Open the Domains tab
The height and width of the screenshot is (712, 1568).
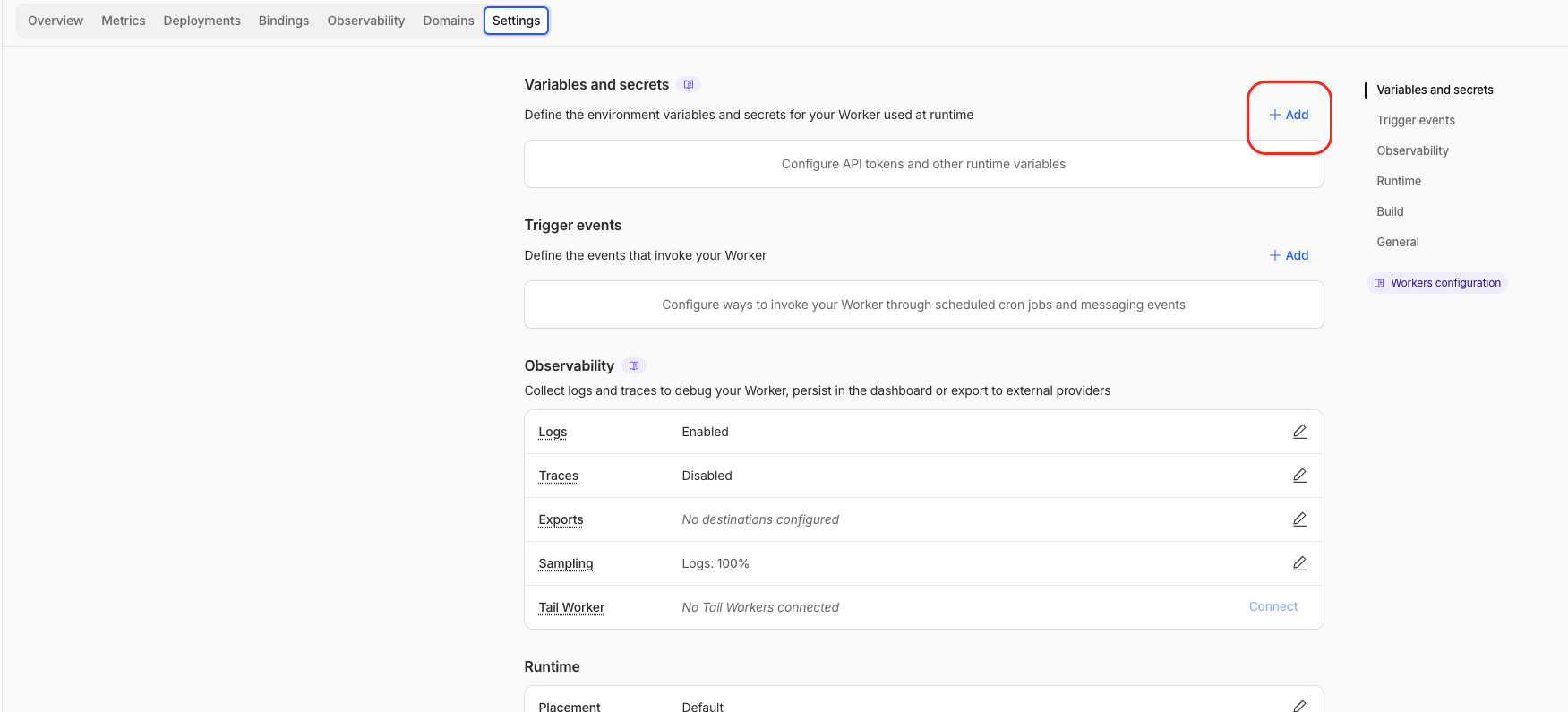click(449, 21)
